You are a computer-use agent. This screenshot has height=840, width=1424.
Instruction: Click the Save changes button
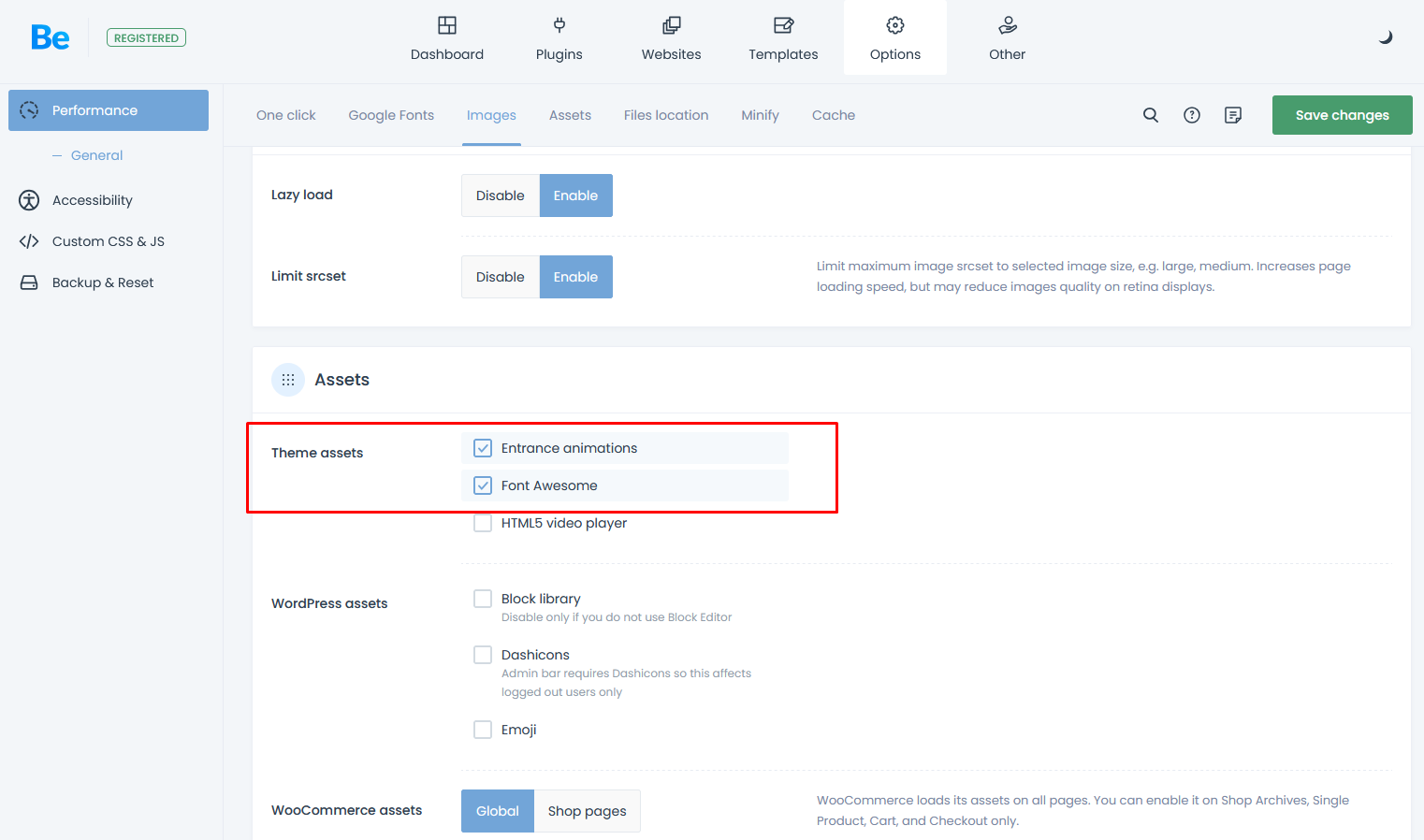[1342, 115]
